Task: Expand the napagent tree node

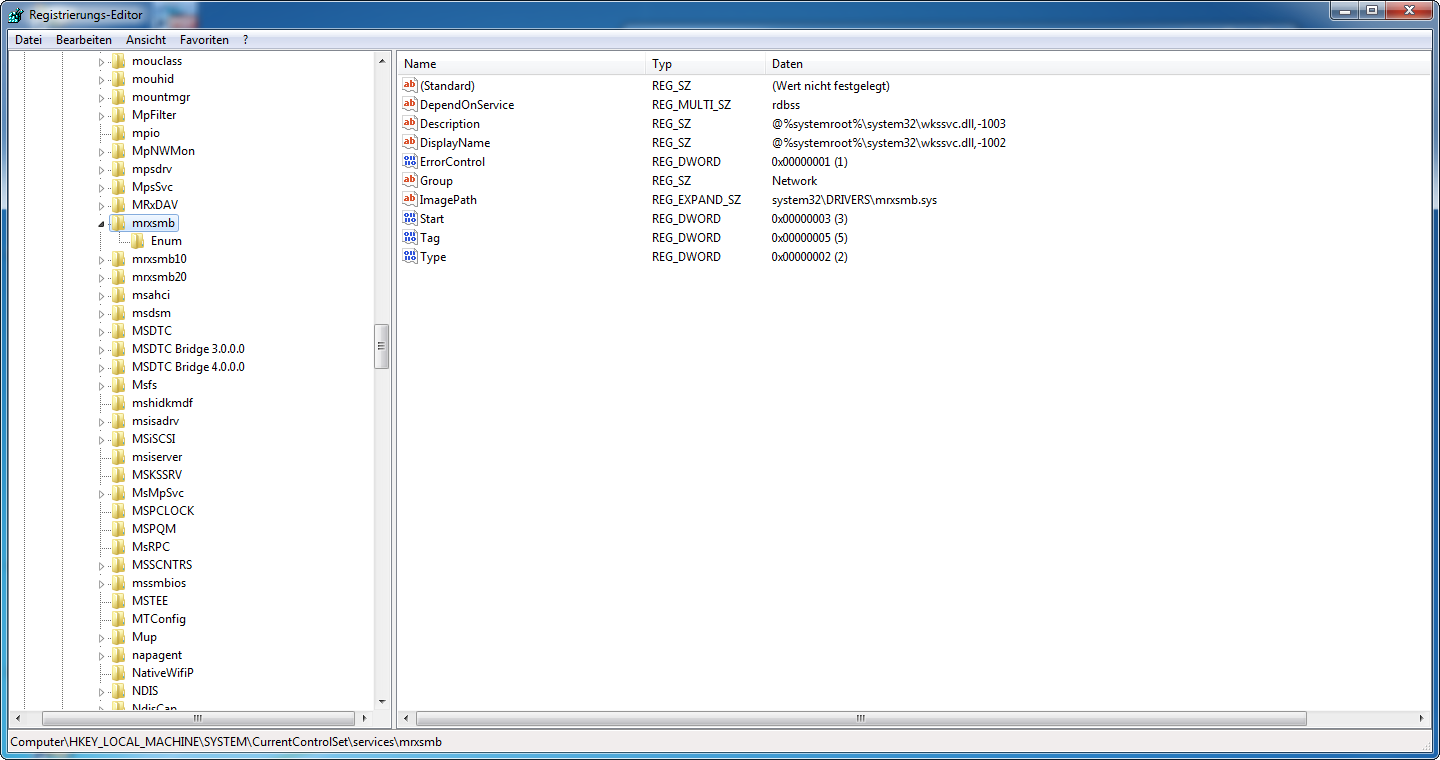Action: (101, 655)
